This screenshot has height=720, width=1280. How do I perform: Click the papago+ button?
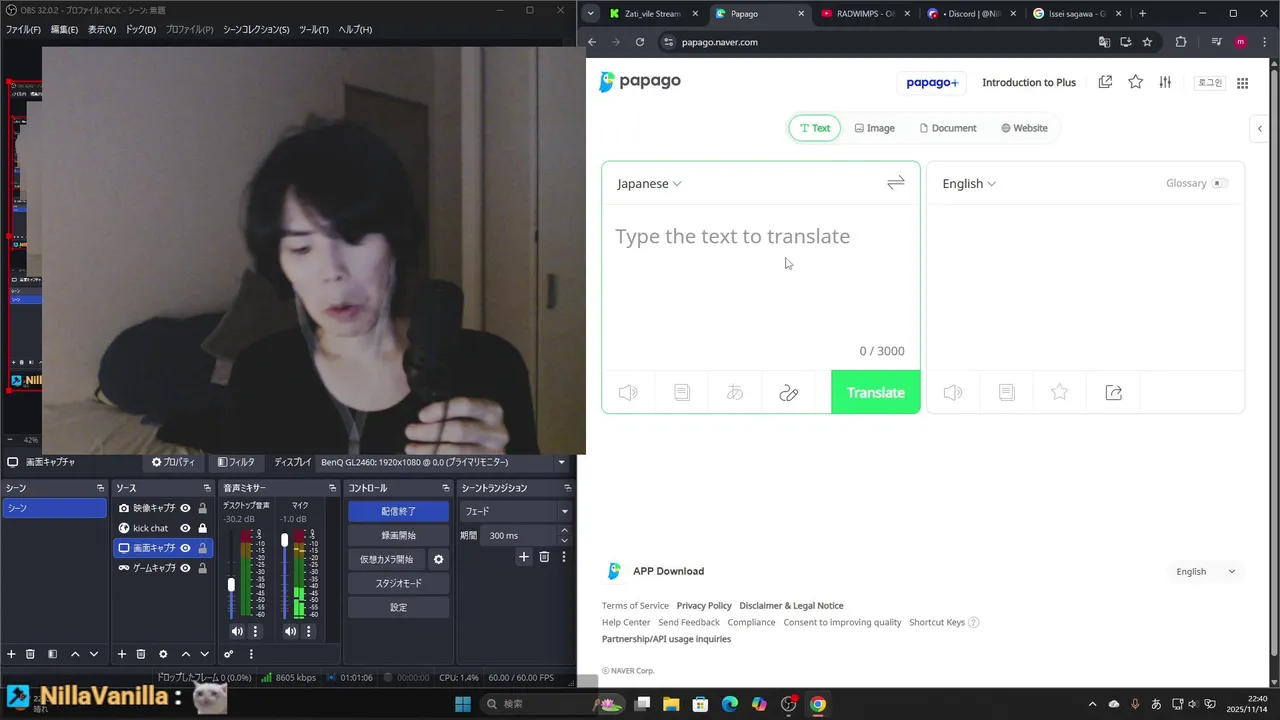pyautogui.click(x=932, y=82)
